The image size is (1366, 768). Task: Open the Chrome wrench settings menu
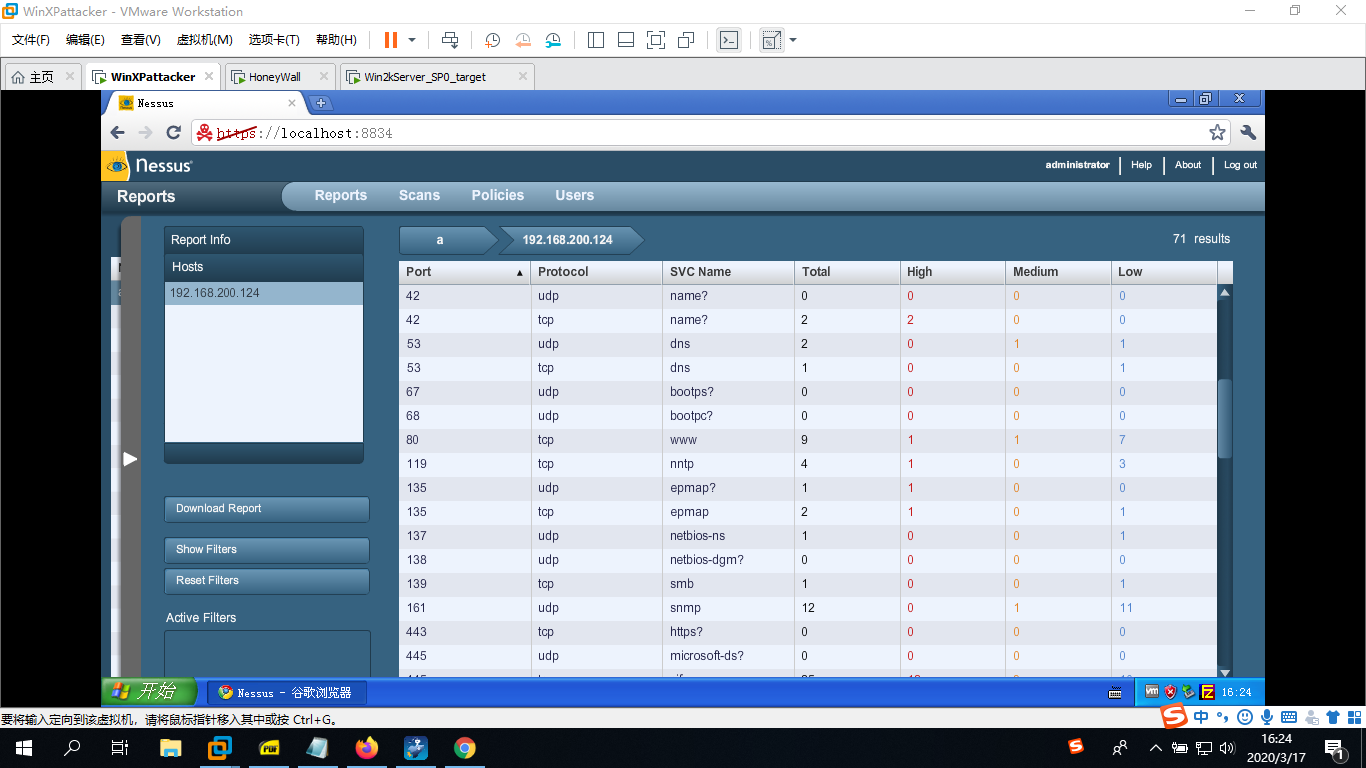pos(1248,133)
